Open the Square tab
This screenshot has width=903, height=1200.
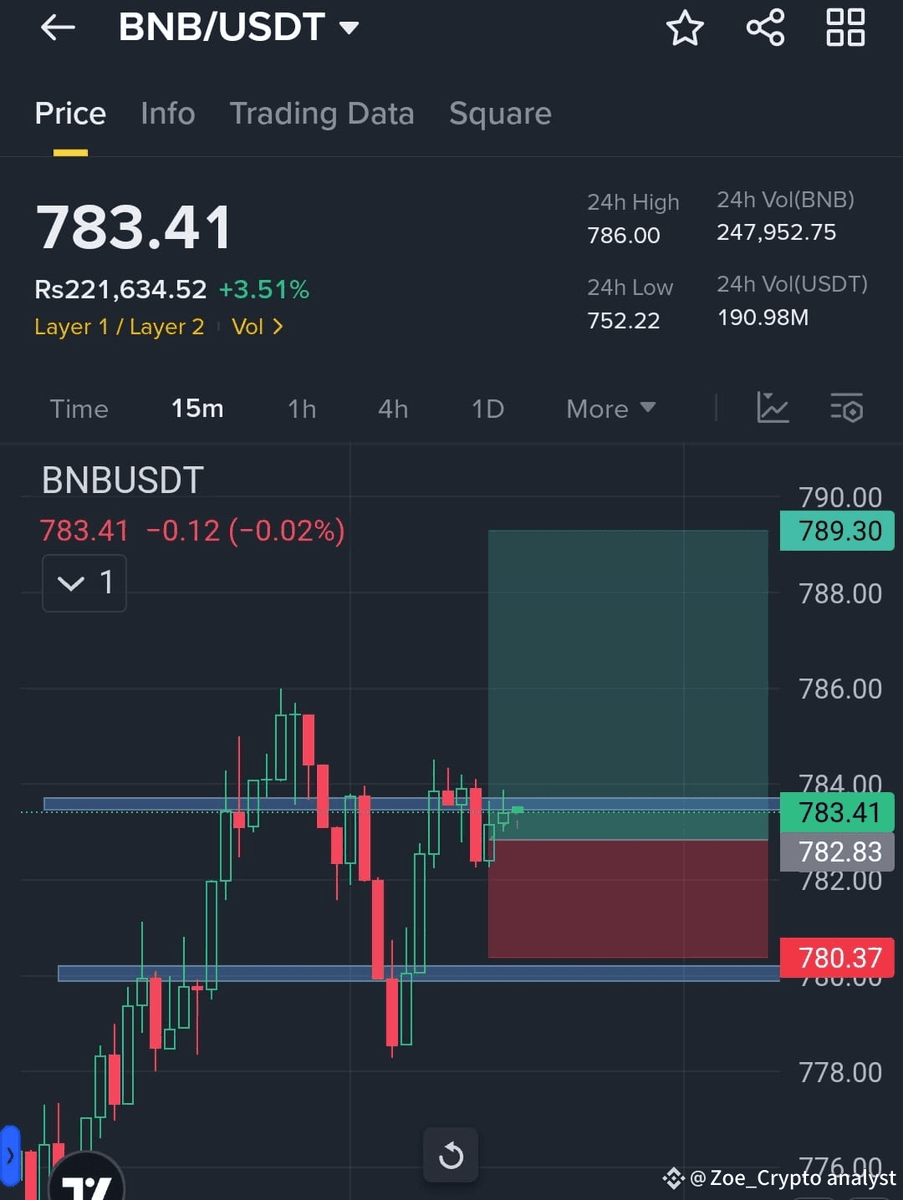pyautogui.click(x=500, y=113)
